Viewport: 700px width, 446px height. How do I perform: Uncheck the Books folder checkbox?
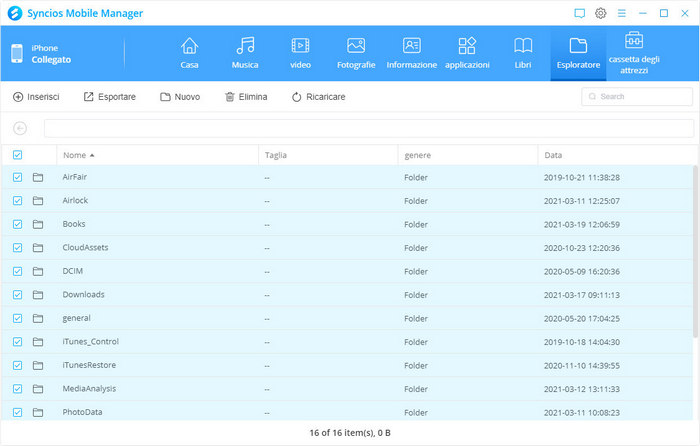point(17,224)
